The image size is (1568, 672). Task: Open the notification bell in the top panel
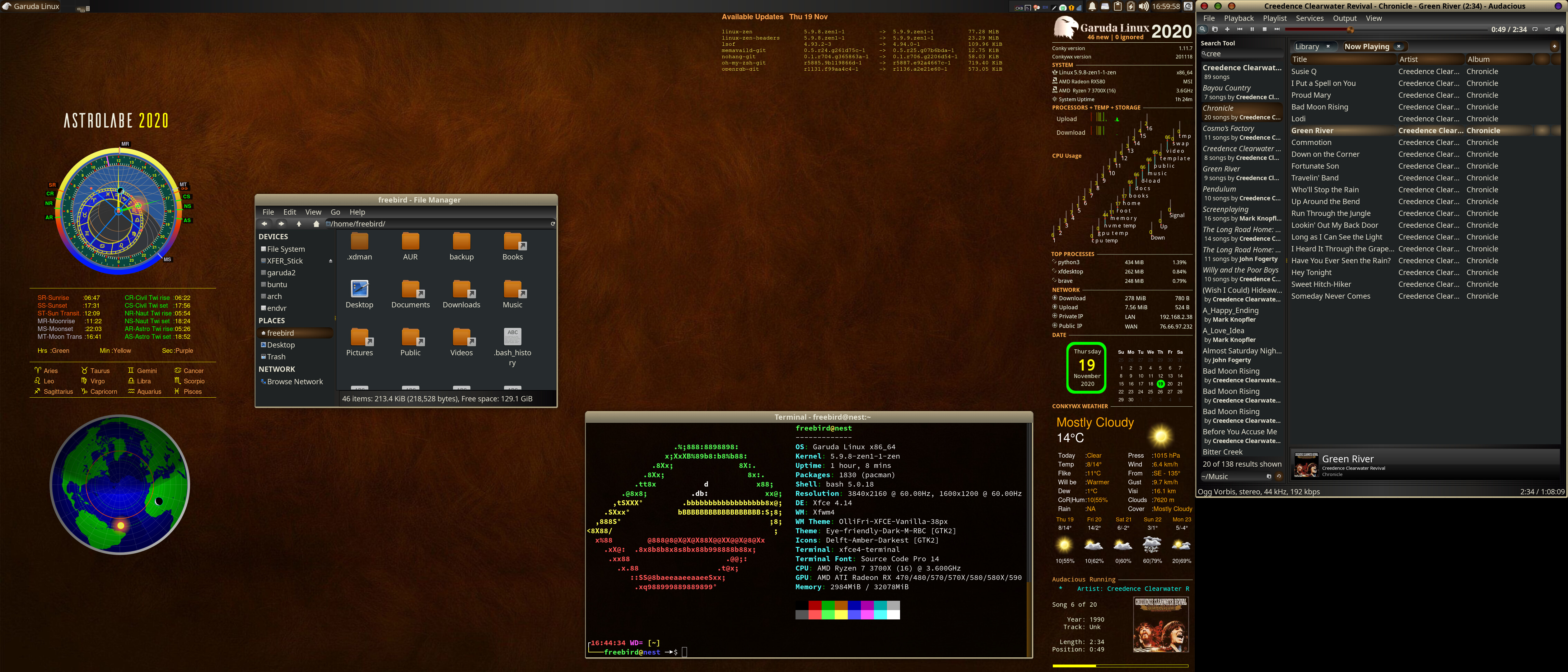[x=1092, y=7]
